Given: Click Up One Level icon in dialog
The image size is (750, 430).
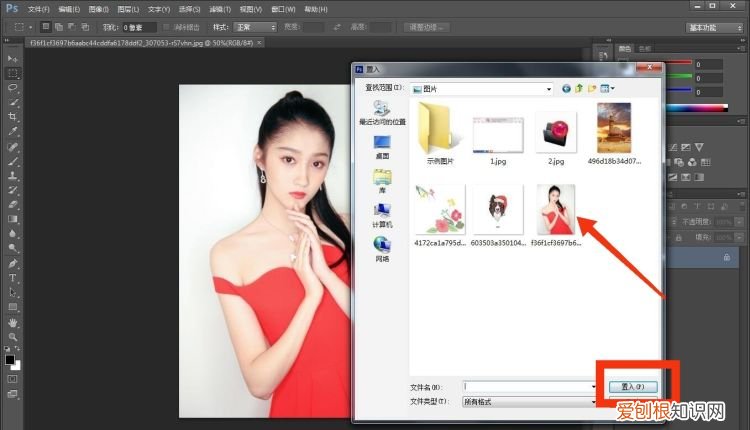Looking at the screenshot, I should click(579, 88).
